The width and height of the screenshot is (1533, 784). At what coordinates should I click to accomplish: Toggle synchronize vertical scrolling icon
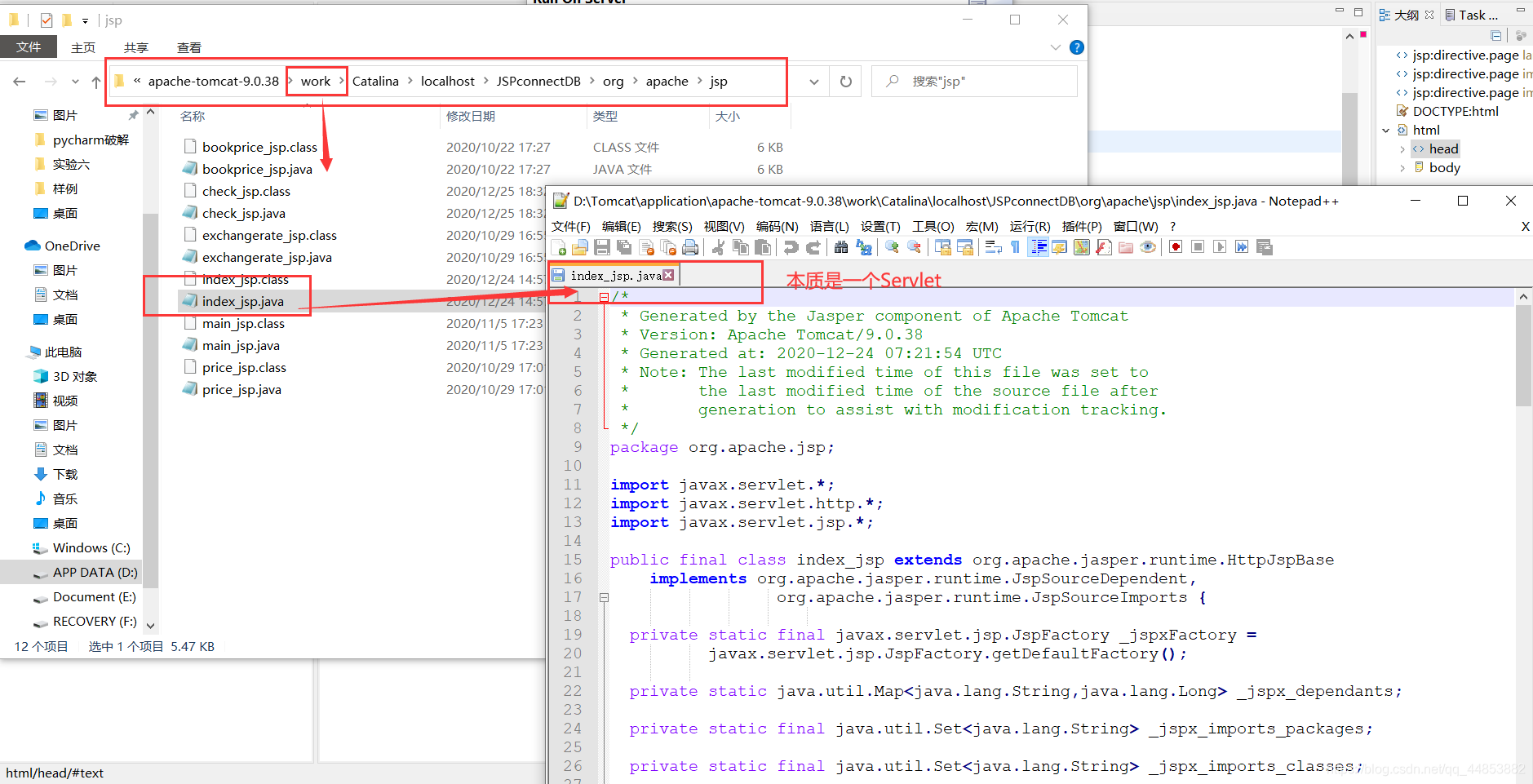pyautogui.click(x=942, y=247)
